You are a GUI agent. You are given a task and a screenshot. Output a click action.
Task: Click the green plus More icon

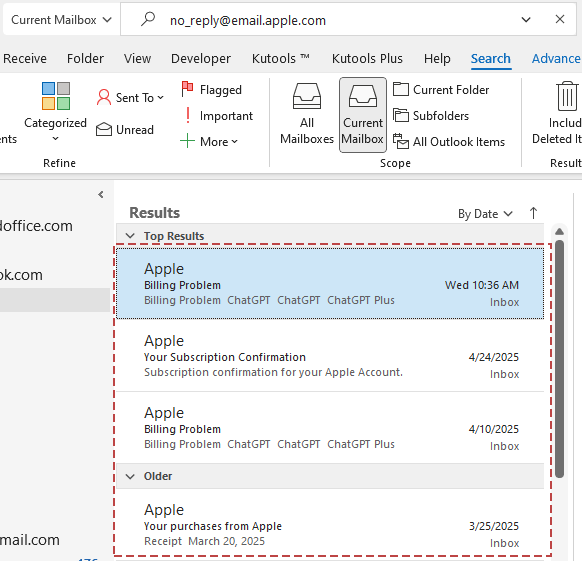(187, 141)
